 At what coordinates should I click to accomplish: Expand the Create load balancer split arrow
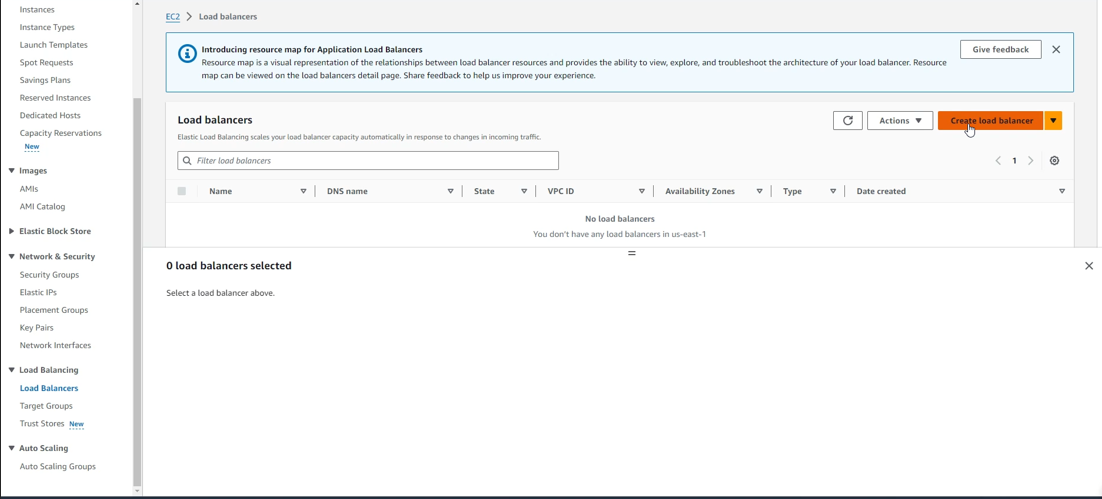tap(1053, 121)
